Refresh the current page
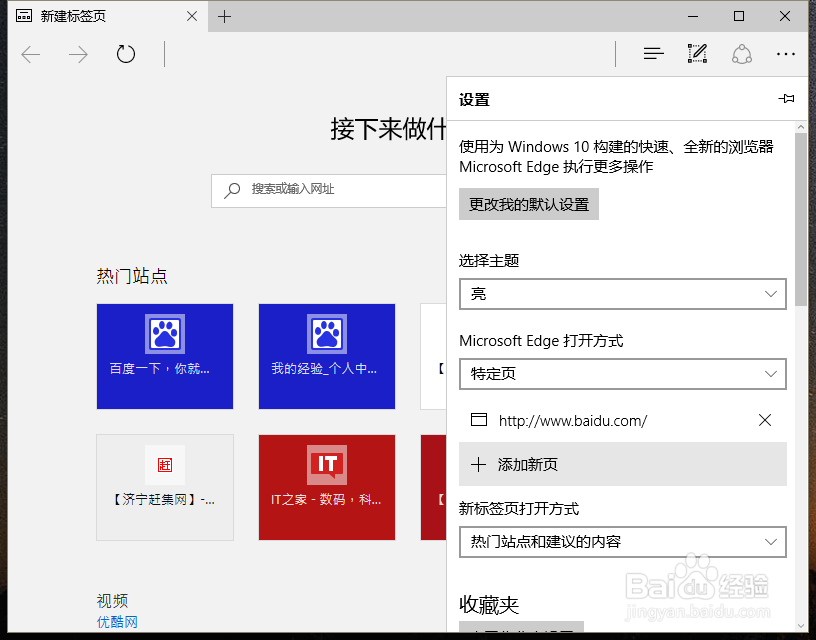The width and height of the screenshot is (816, 640). click(125, 54)
